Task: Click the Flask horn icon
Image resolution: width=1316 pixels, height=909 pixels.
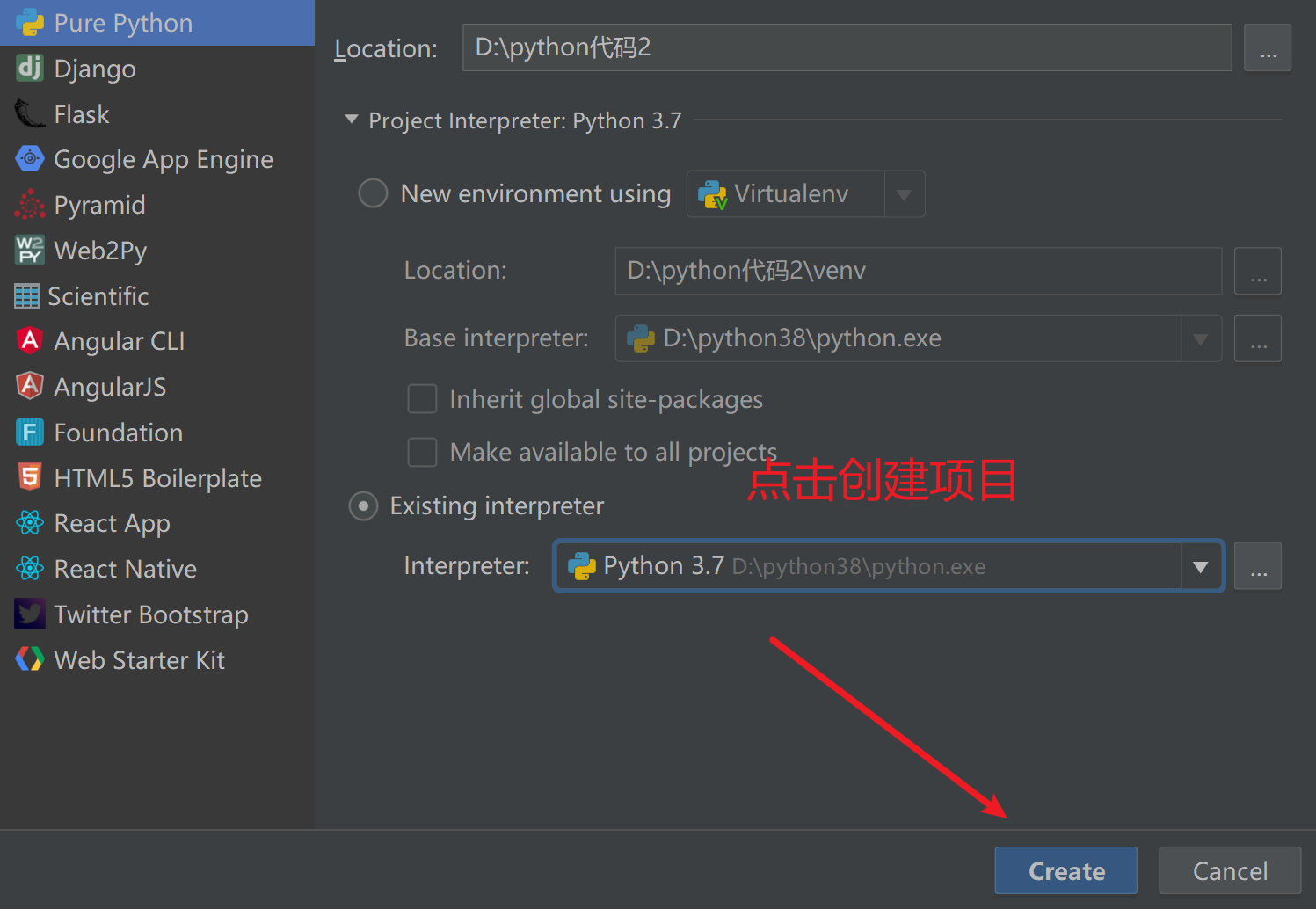Action: coord(30,113)
